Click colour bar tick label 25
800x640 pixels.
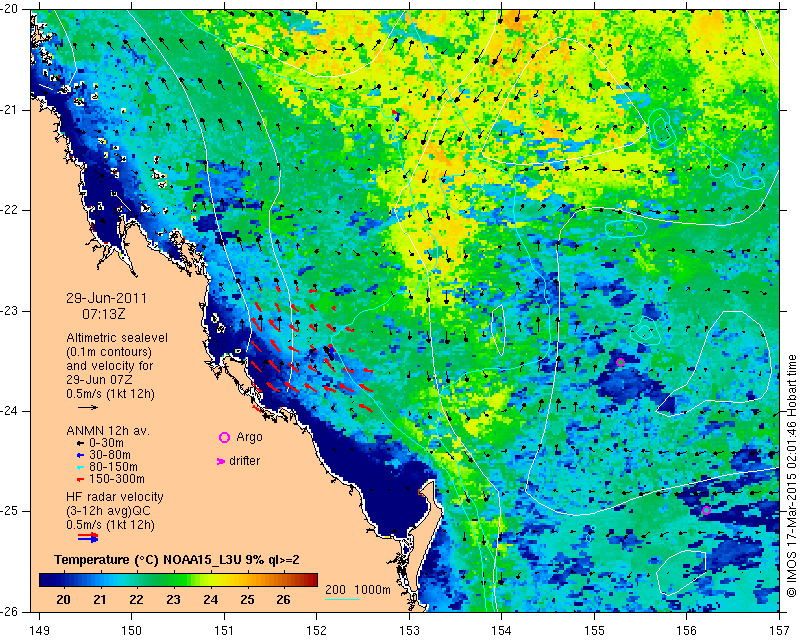coord(247,599)
